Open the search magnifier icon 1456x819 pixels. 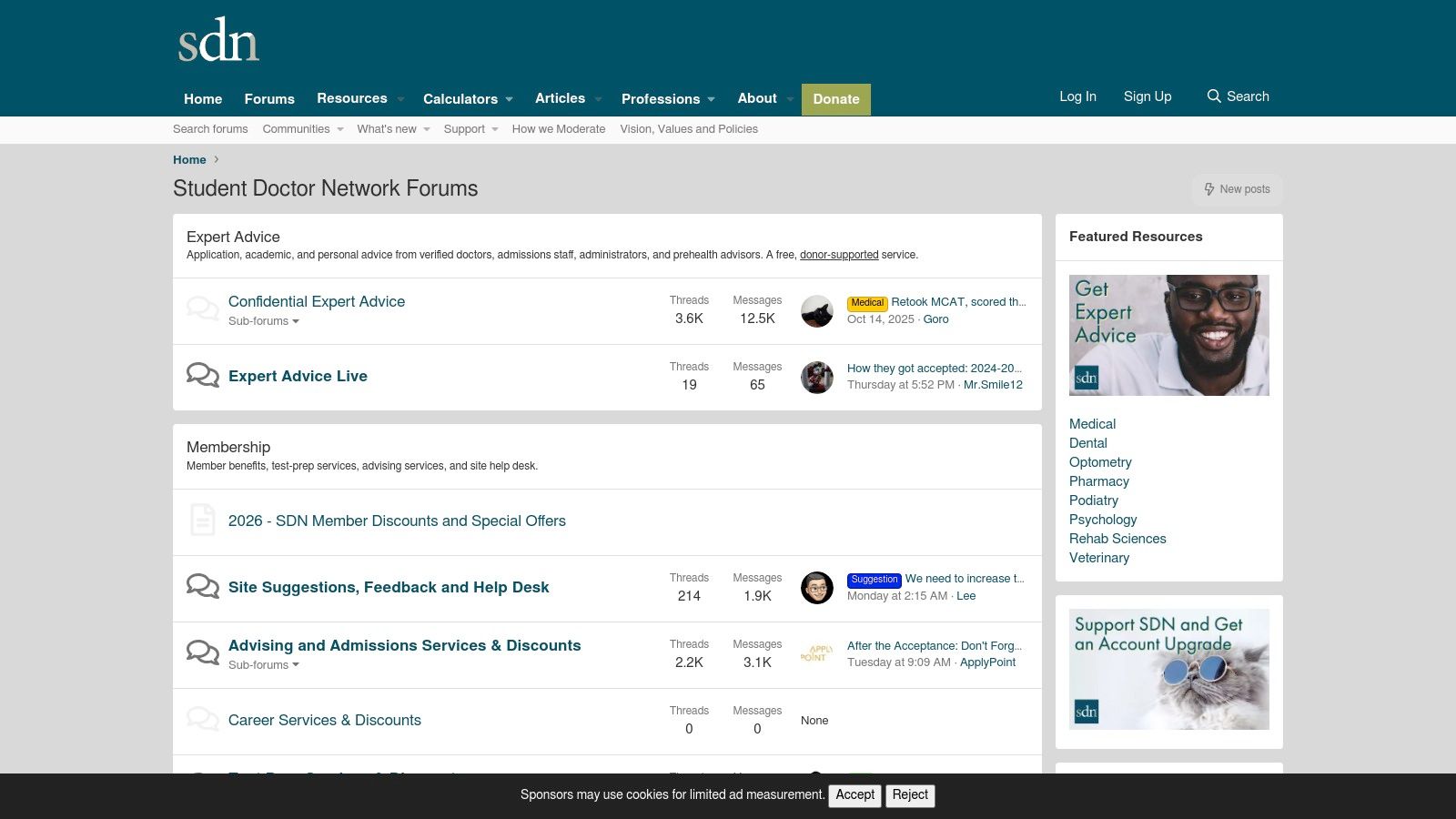tap(1214, 96)
